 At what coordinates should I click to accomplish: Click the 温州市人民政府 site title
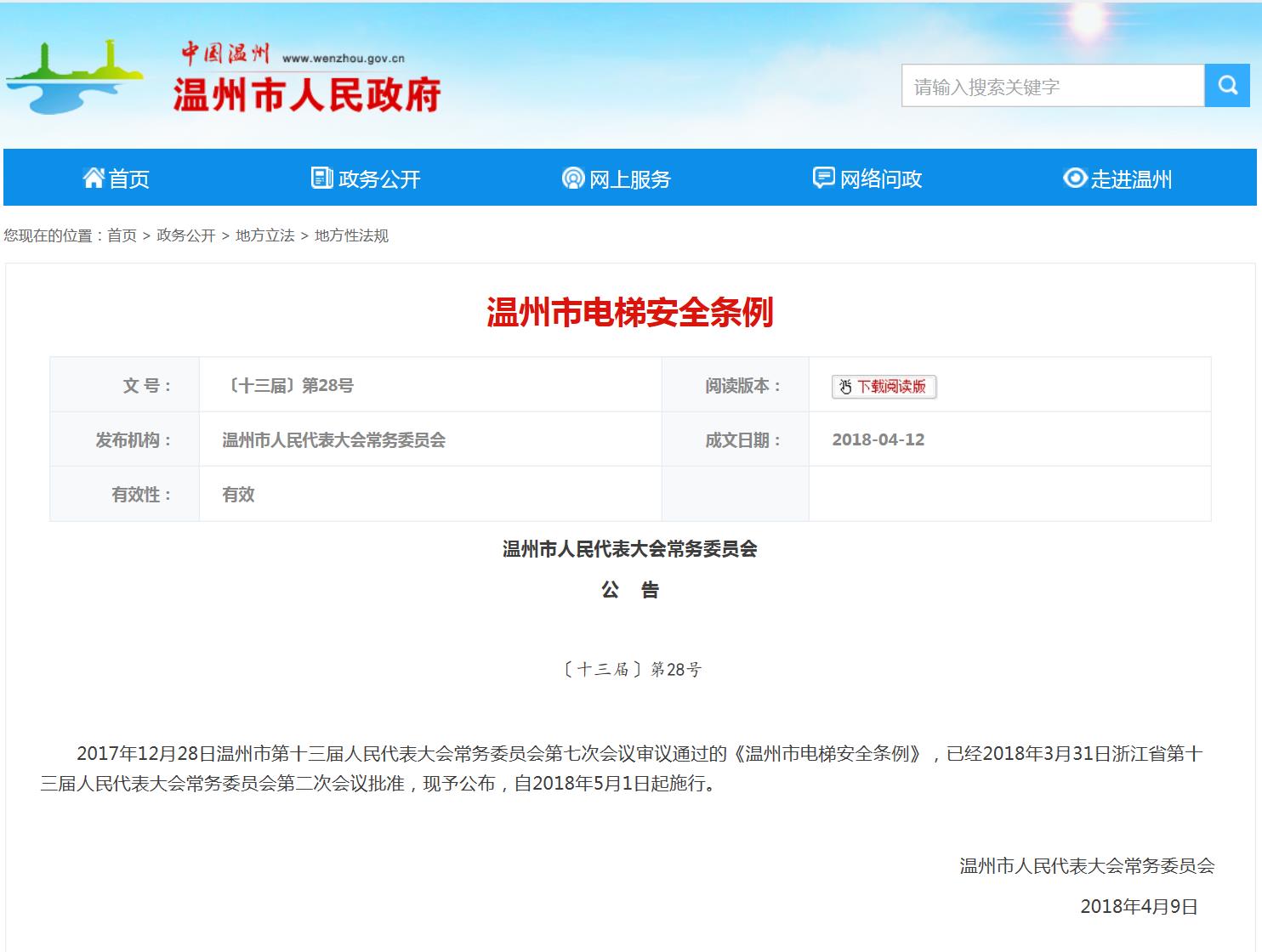[307, 94]
